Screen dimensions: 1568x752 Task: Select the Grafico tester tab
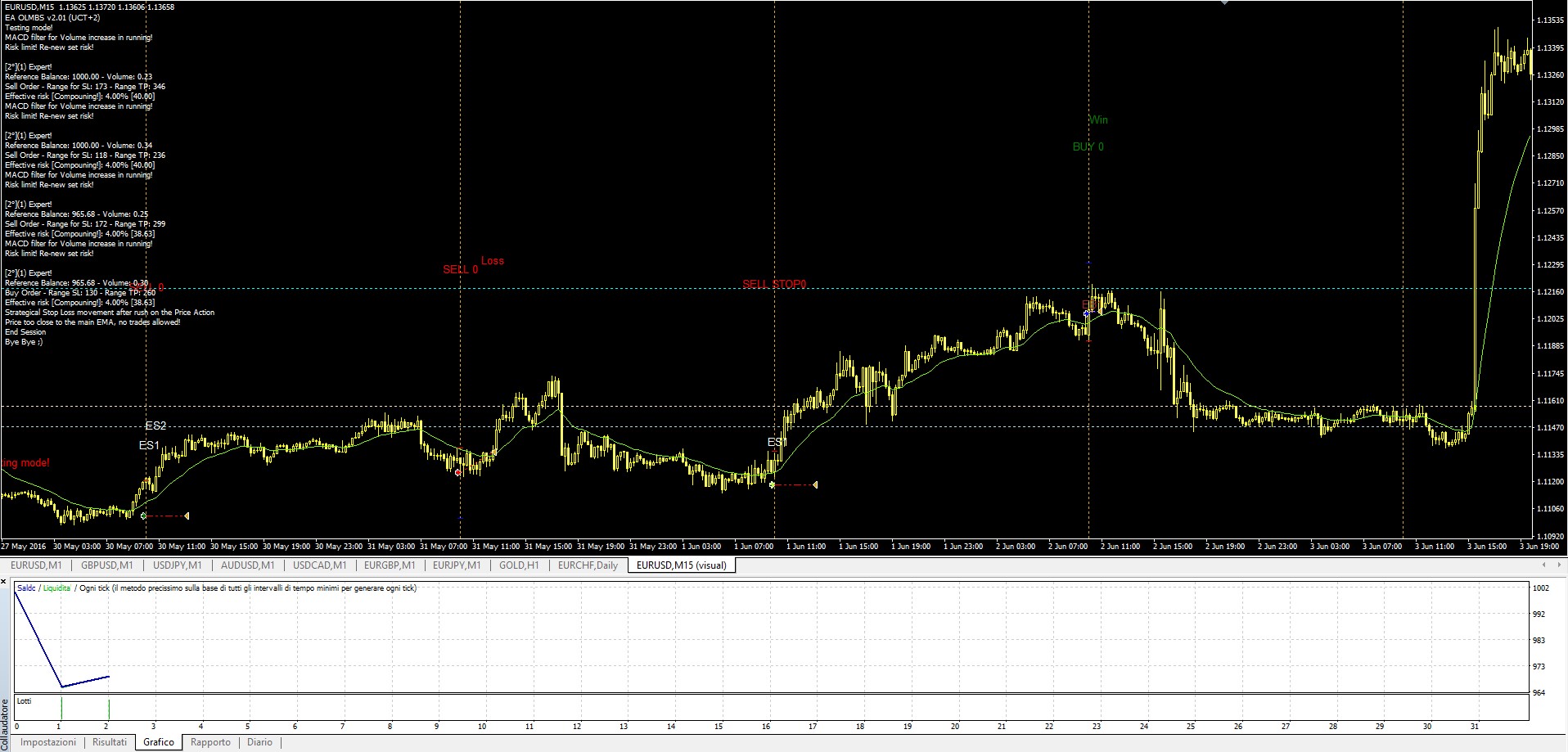pos(159,742)
